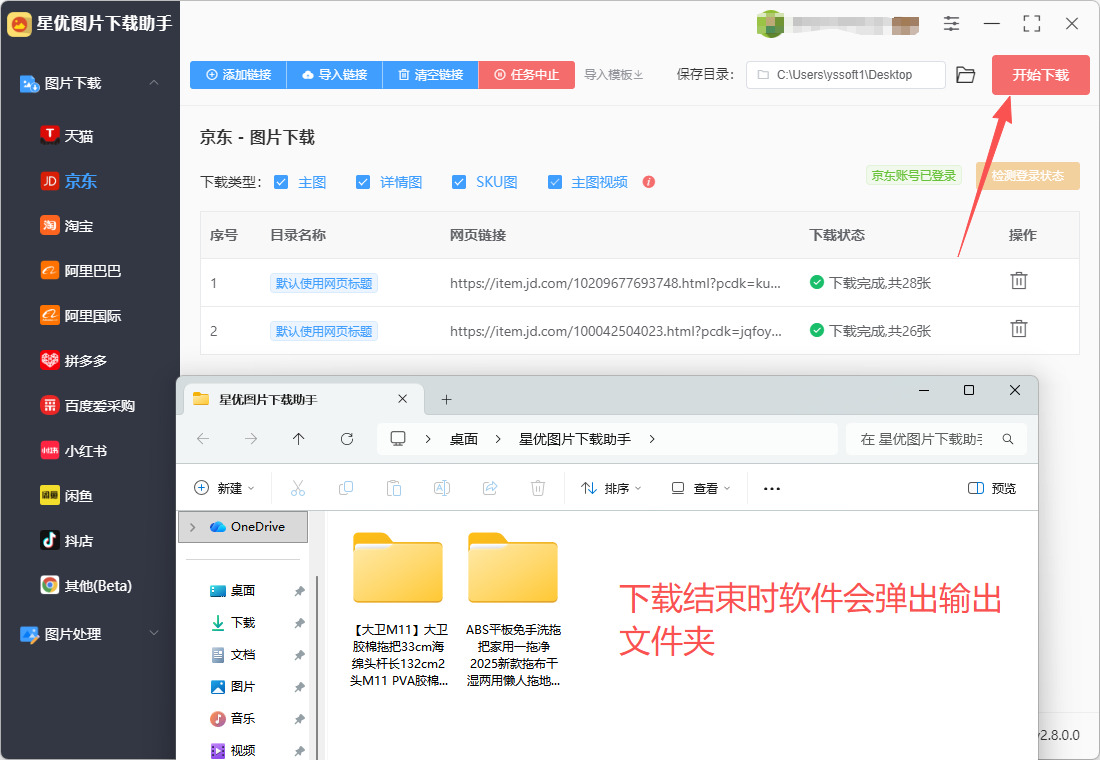Choose the Alibaba (阿里巴巴) sidebar item
Screen dimensions: 1100x760
click(x=81, y=271)
